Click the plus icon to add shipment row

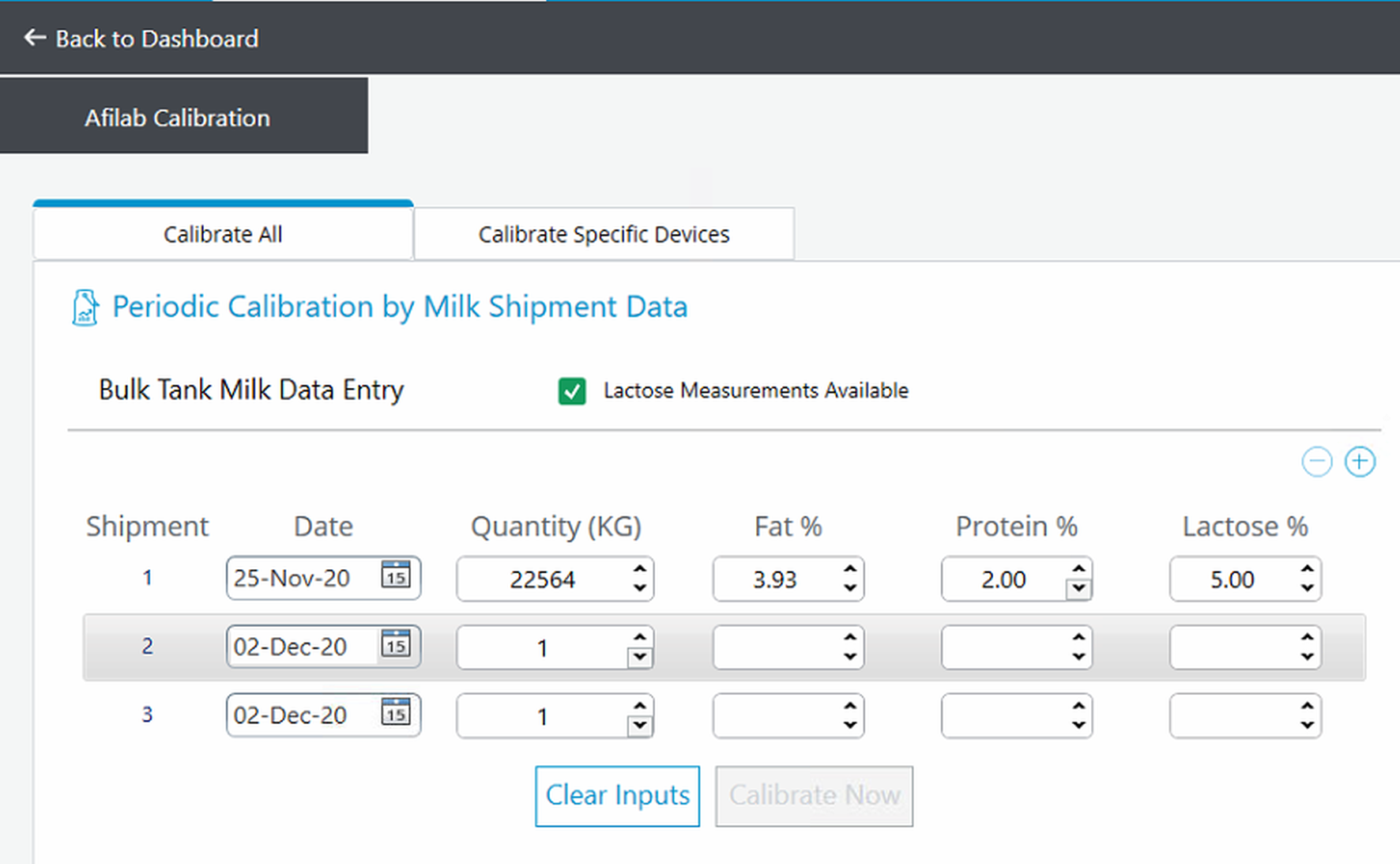click(x=1360, y=462)
